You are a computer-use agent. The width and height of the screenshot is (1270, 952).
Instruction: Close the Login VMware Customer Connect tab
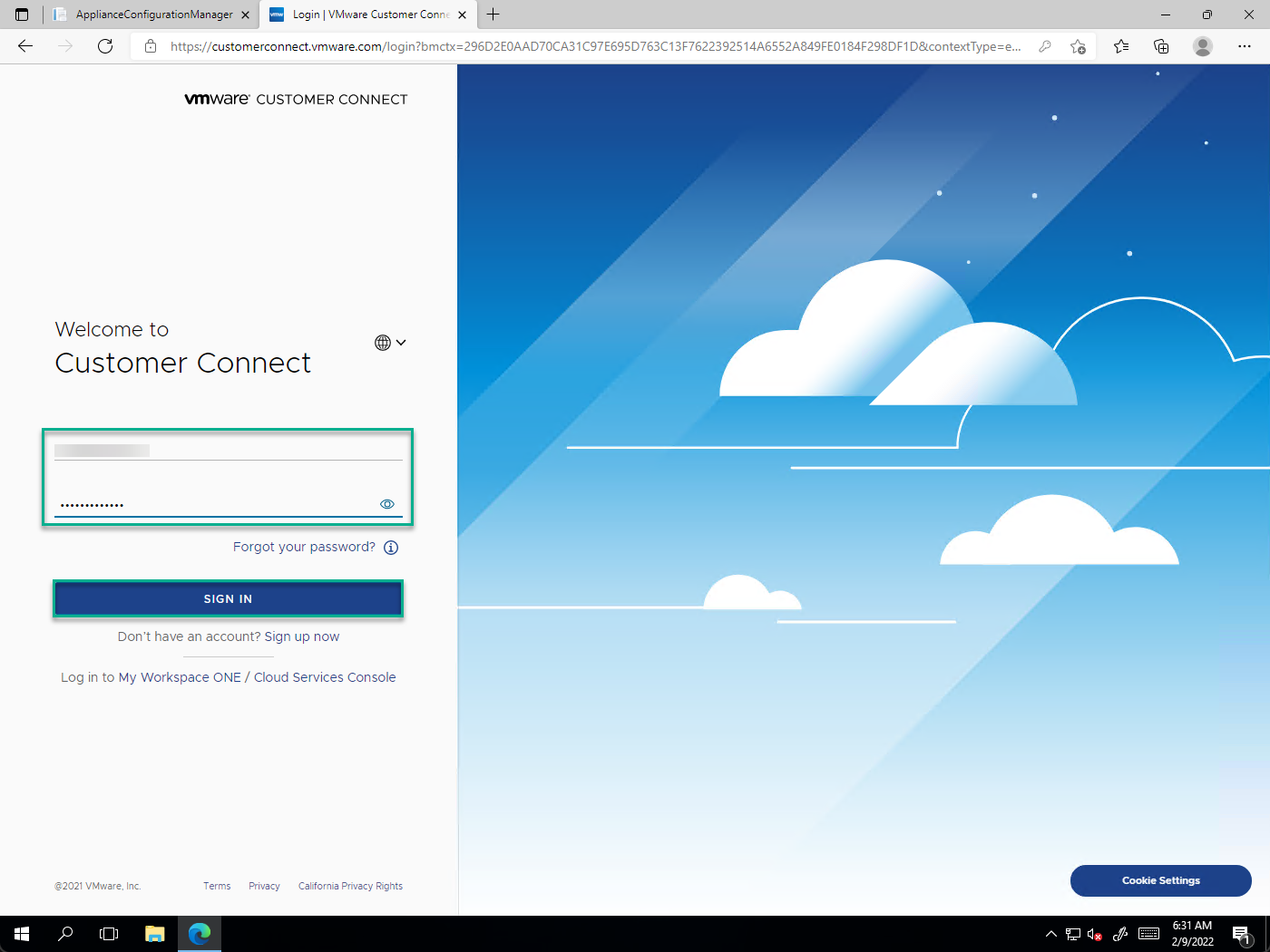click(x=462, y=15)
